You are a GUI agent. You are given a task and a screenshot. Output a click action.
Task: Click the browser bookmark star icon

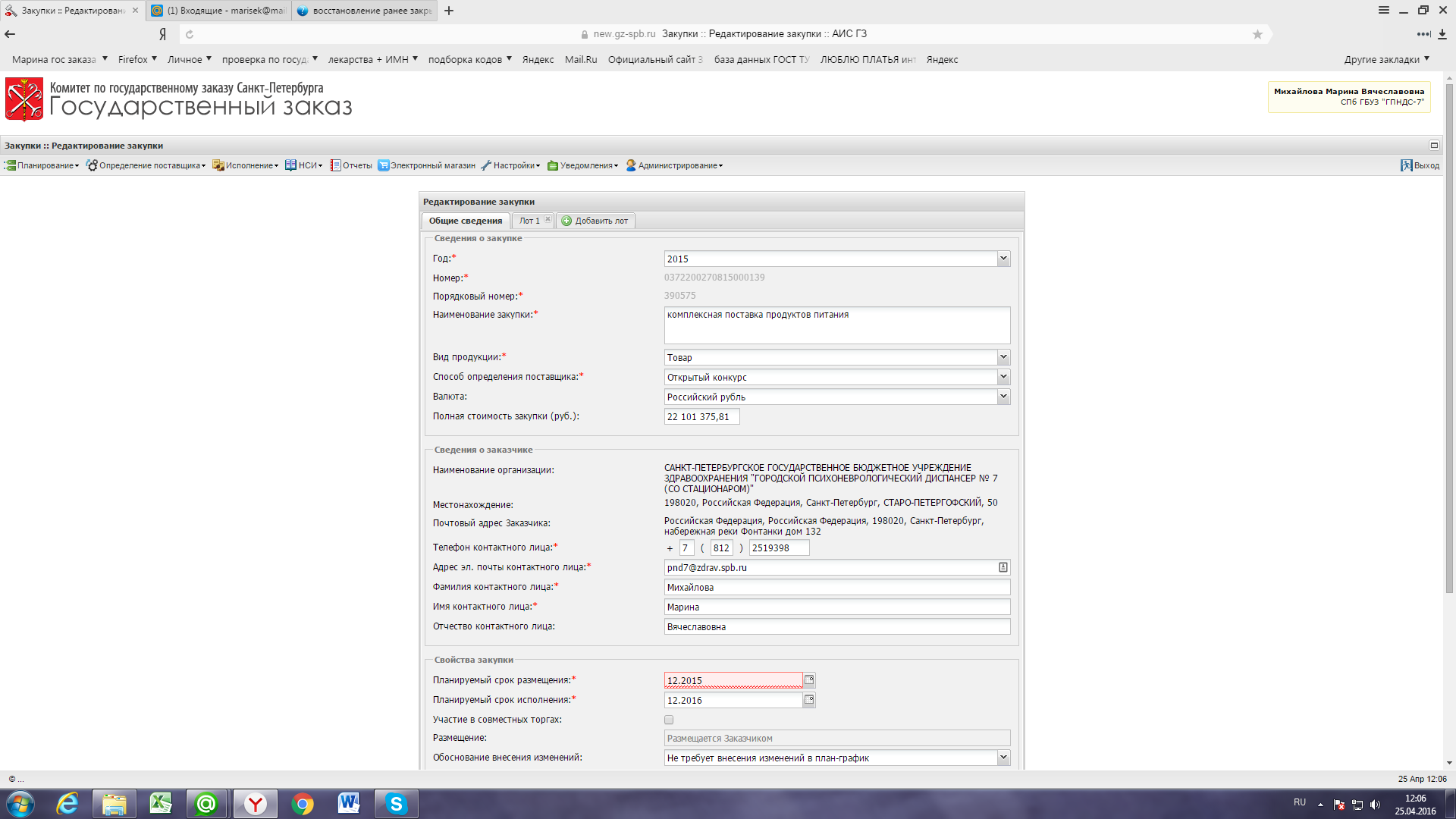pos(1257,34)
